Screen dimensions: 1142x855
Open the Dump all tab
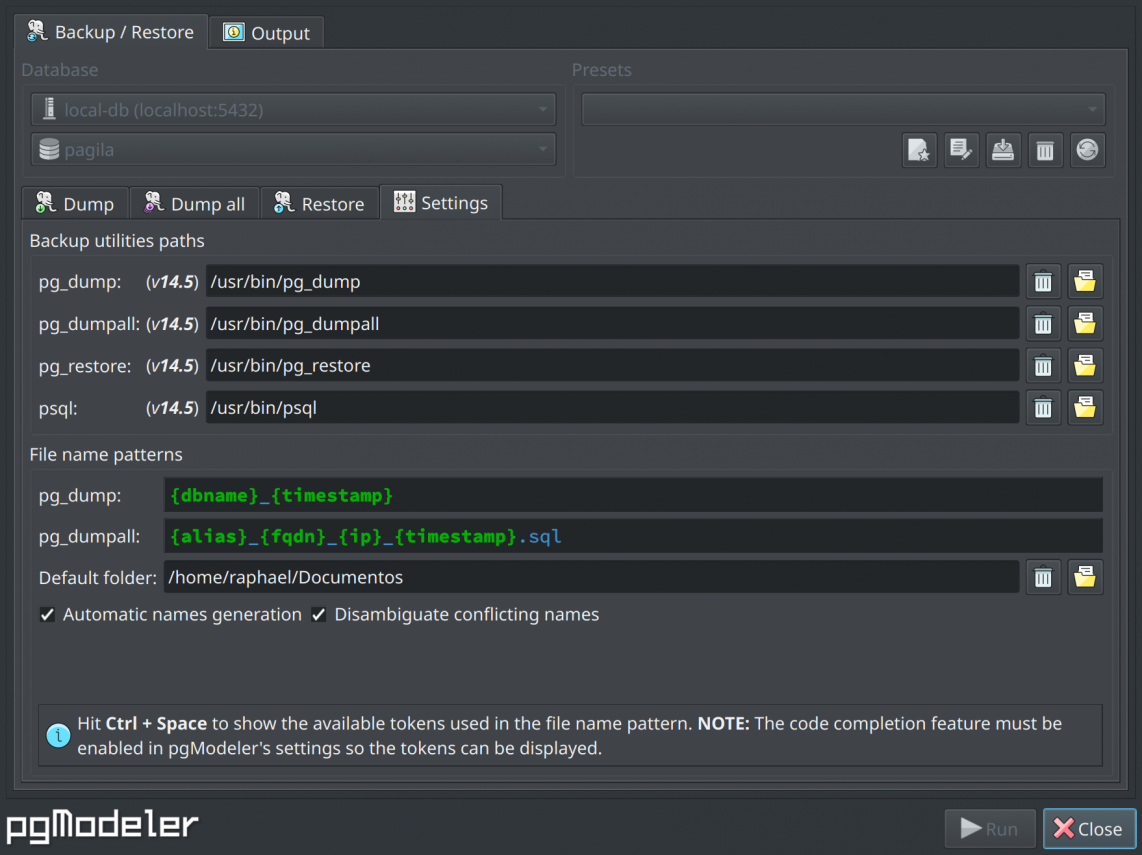coord(194,203)
